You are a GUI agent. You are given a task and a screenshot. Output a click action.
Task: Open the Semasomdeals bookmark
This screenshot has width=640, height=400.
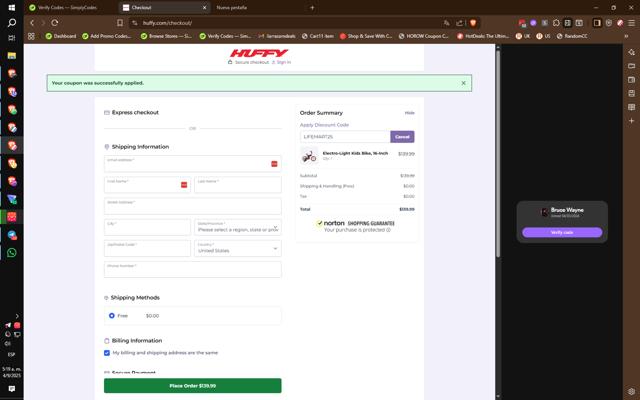(x=277, y=36)
